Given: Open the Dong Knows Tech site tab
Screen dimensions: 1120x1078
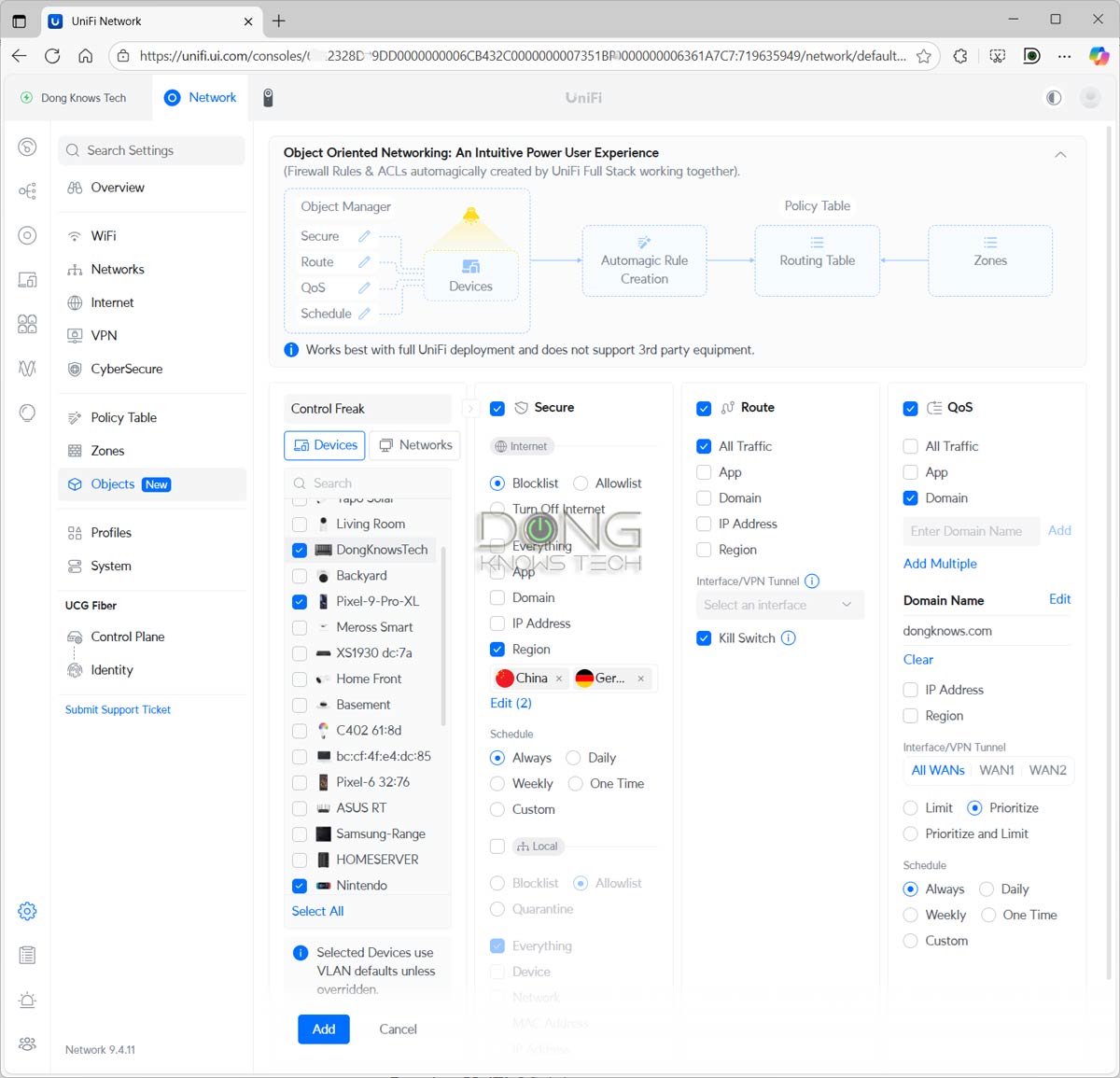Looking at the screenshot, I should 75,98.
